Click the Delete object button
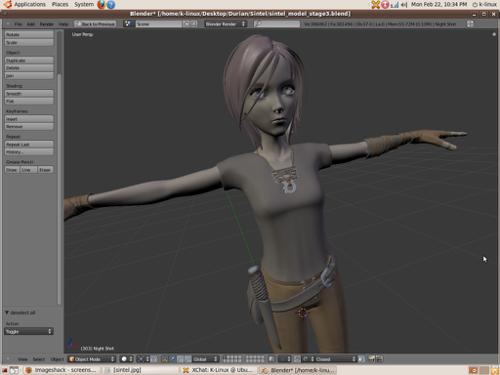 coord(29,68)
